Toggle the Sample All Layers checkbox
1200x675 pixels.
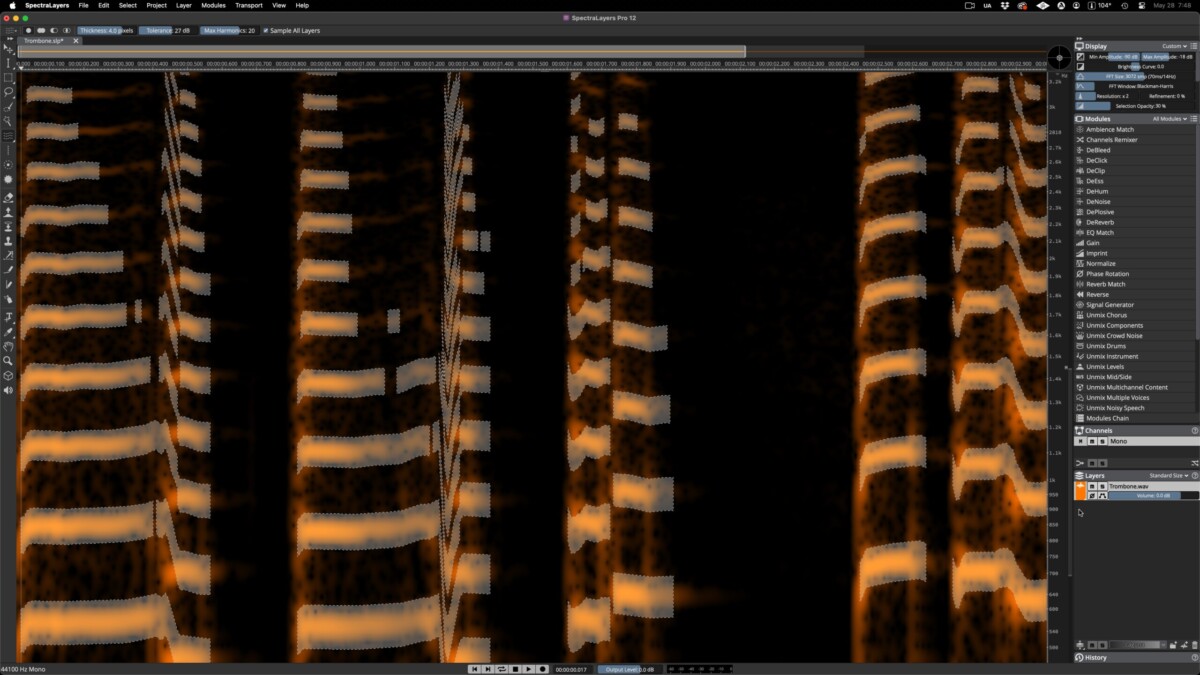266,31
